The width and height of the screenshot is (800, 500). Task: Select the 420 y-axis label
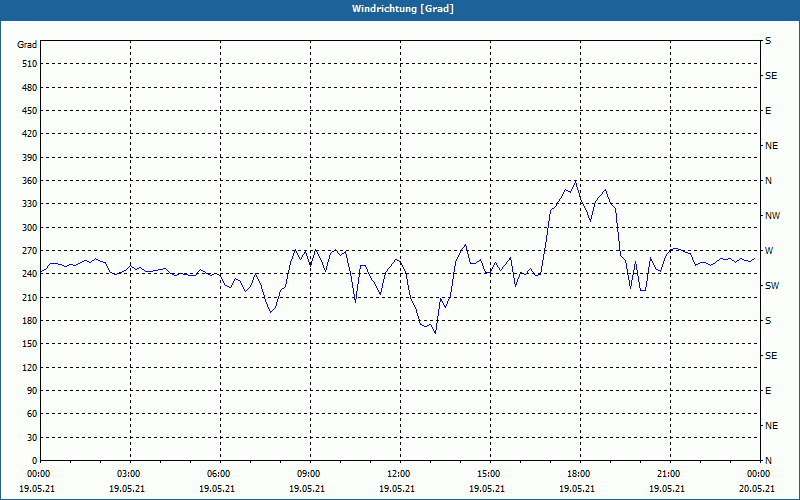coord(30,134)
